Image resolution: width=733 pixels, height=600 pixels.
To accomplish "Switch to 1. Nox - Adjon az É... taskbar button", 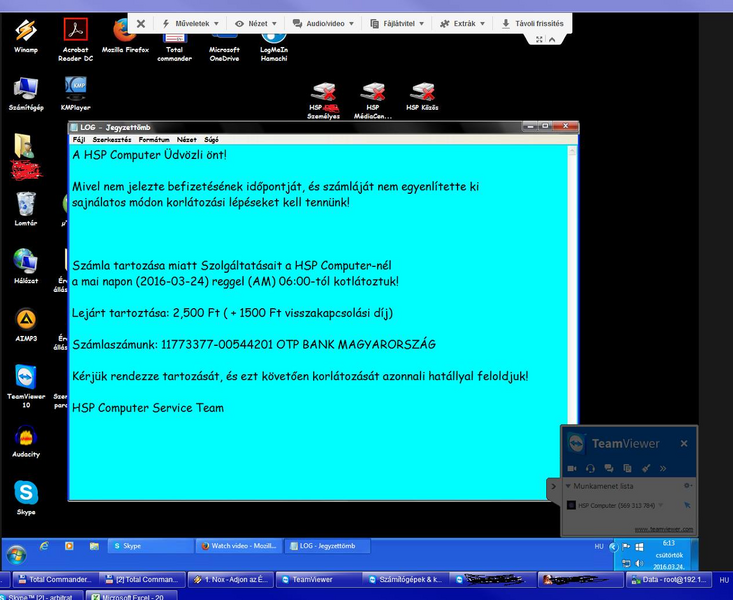I will pyautogui.click(x=231, y=579).
